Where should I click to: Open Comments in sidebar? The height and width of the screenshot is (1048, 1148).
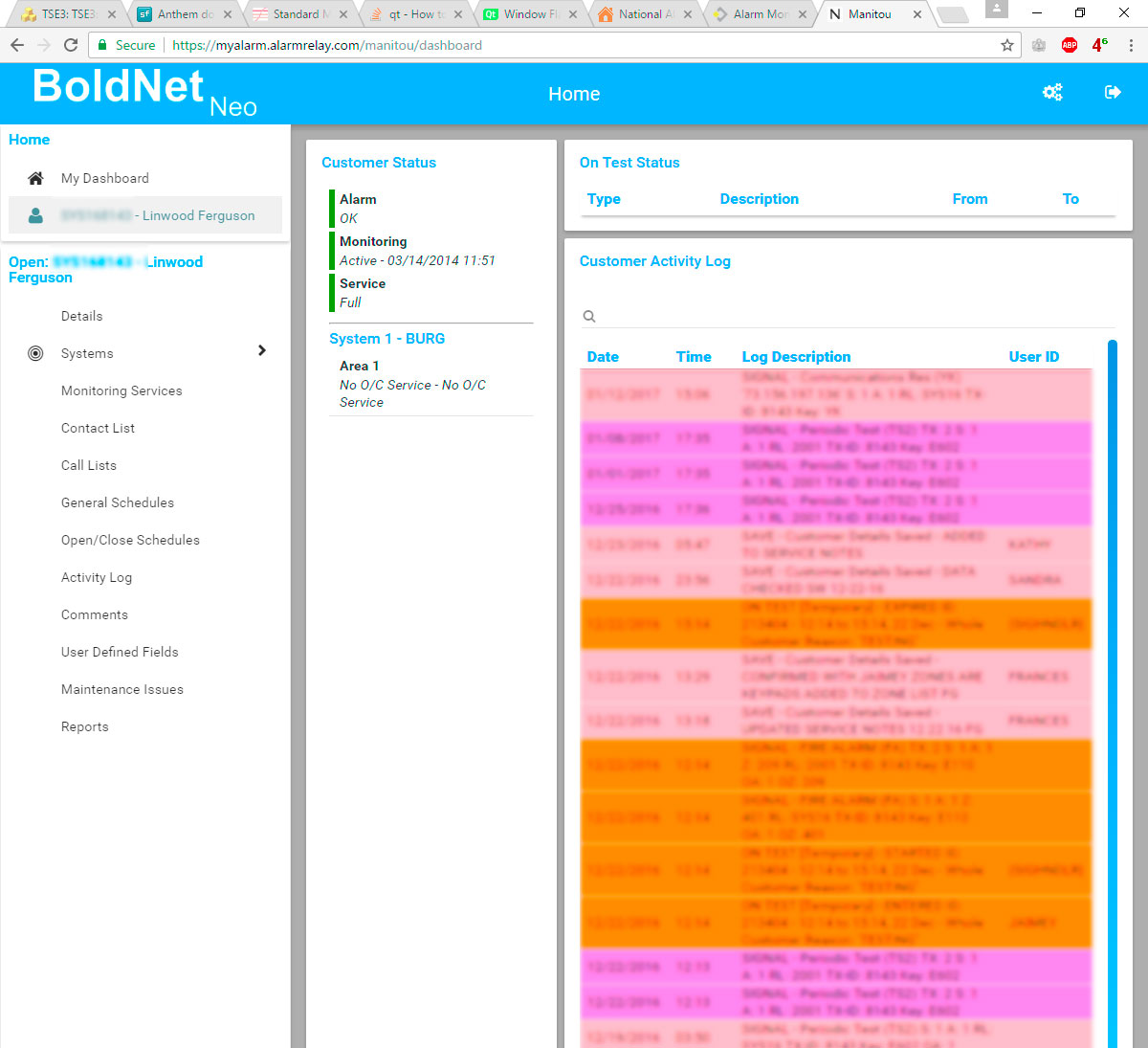pos(95,614)
